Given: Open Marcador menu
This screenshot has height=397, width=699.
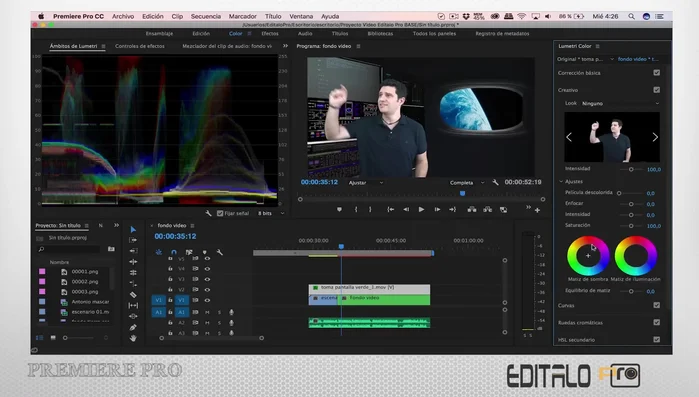Looking at the screenshot, I should pos(243,16).
